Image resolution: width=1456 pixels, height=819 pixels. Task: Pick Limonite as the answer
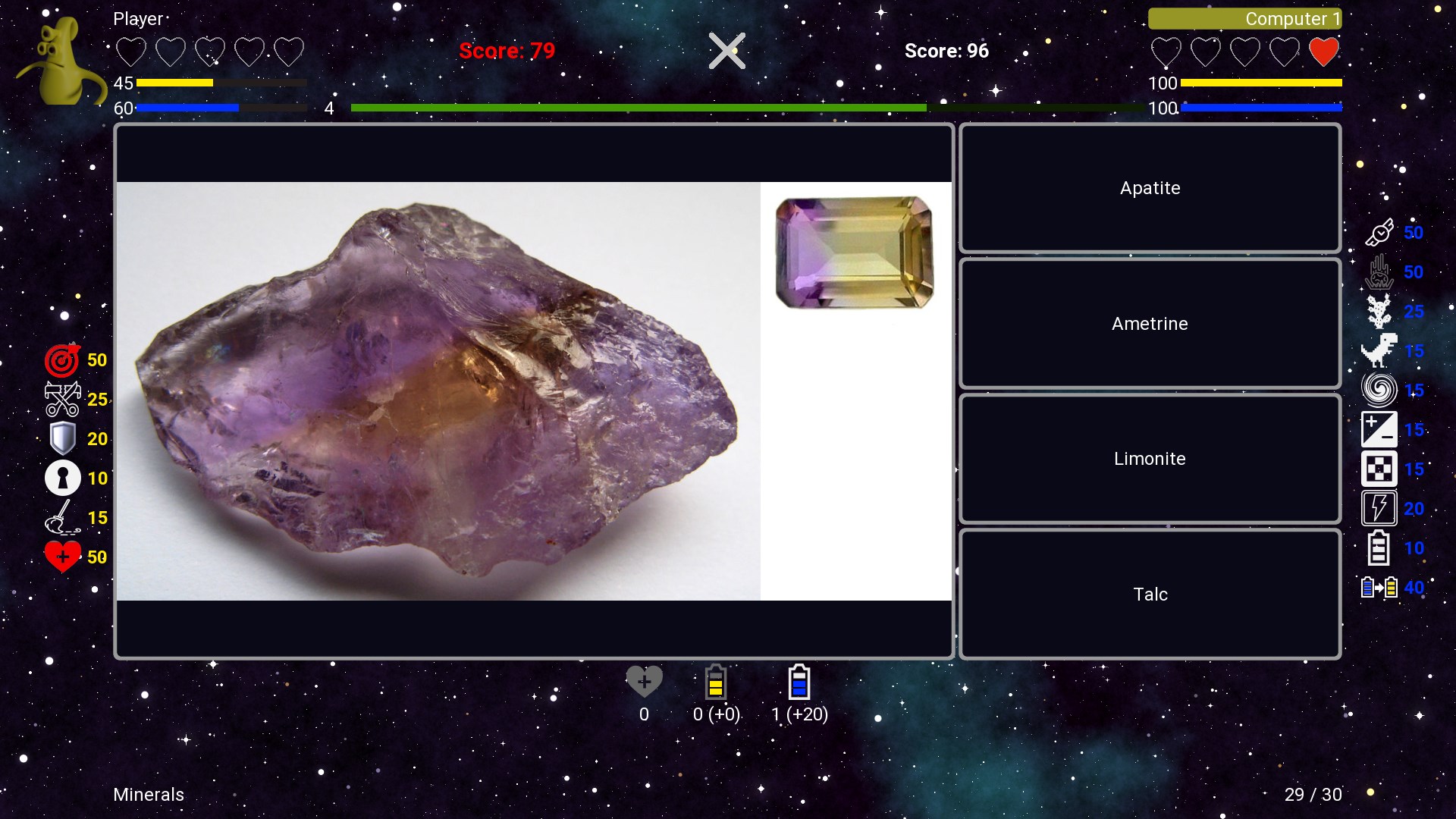point(1150,459)
